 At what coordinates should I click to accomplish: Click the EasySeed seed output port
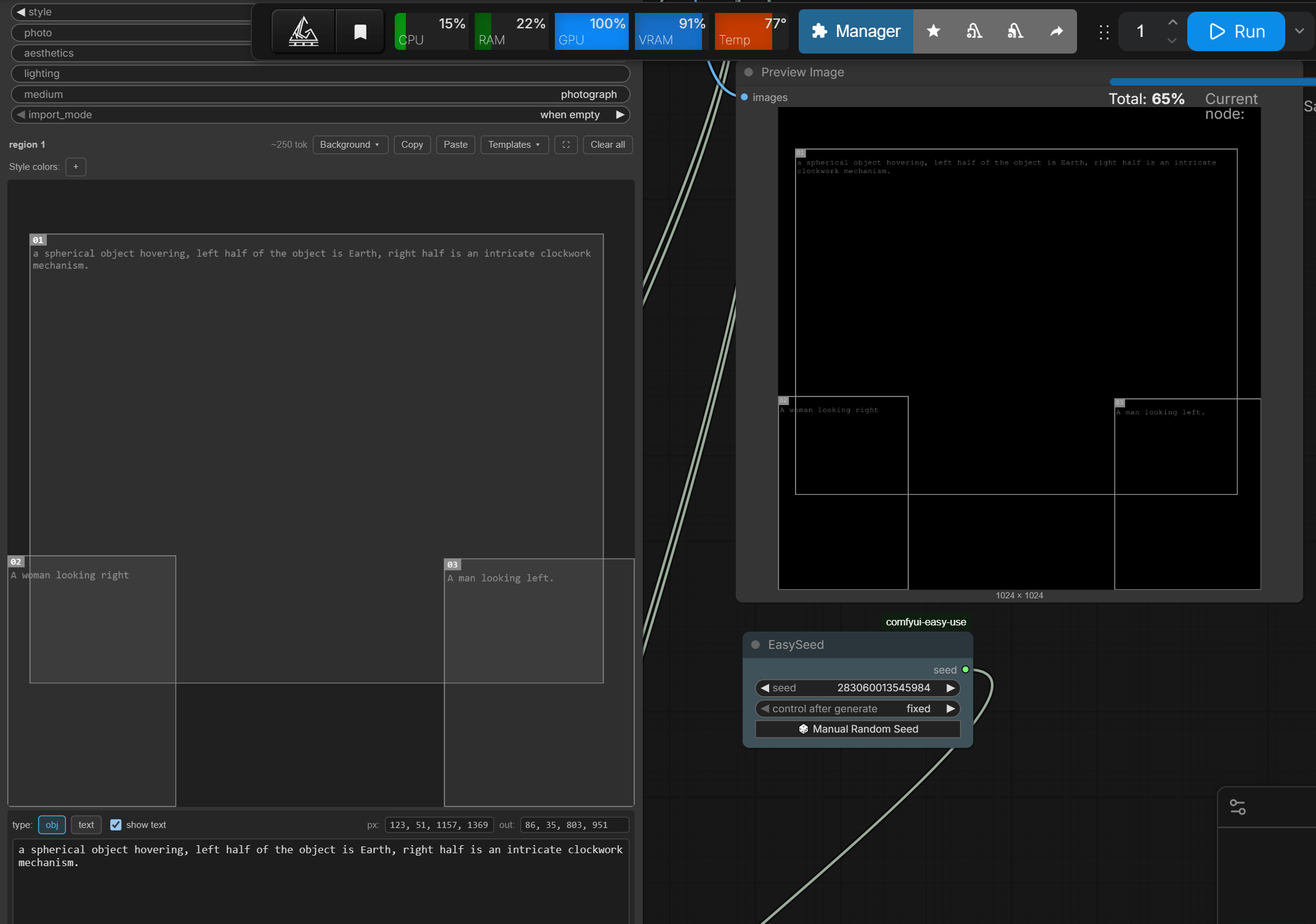[x=966, y=670]
